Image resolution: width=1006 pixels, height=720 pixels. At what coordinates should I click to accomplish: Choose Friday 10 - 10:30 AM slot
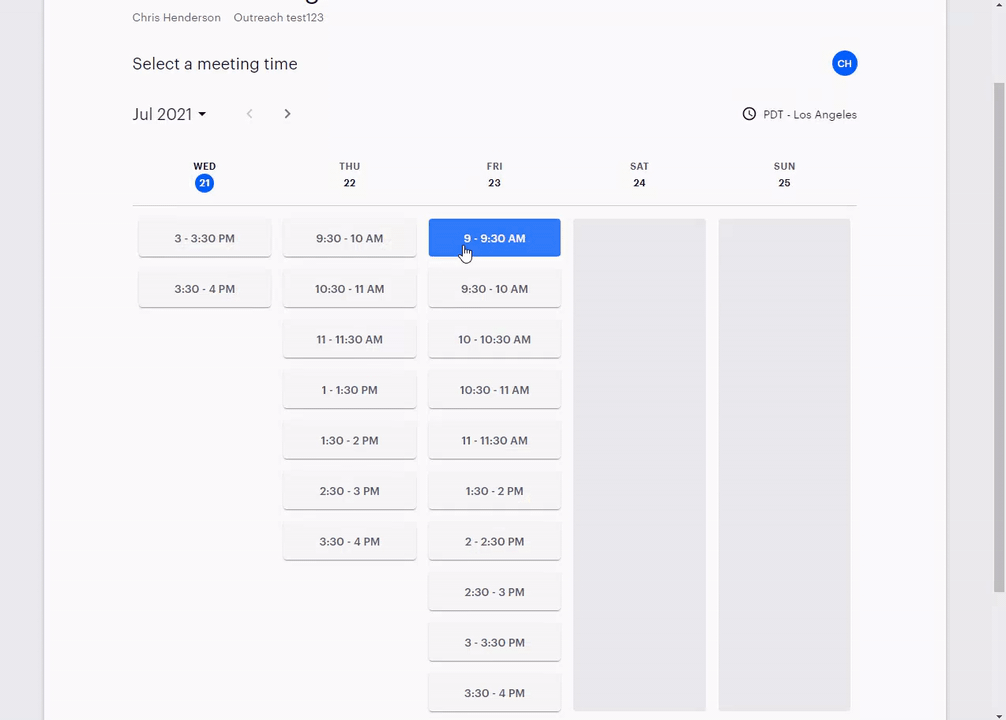coord(494,339)
